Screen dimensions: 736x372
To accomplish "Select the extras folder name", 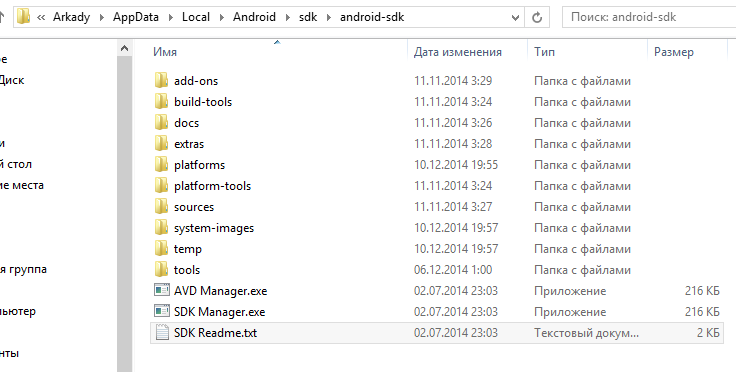I will pos(189,144).
